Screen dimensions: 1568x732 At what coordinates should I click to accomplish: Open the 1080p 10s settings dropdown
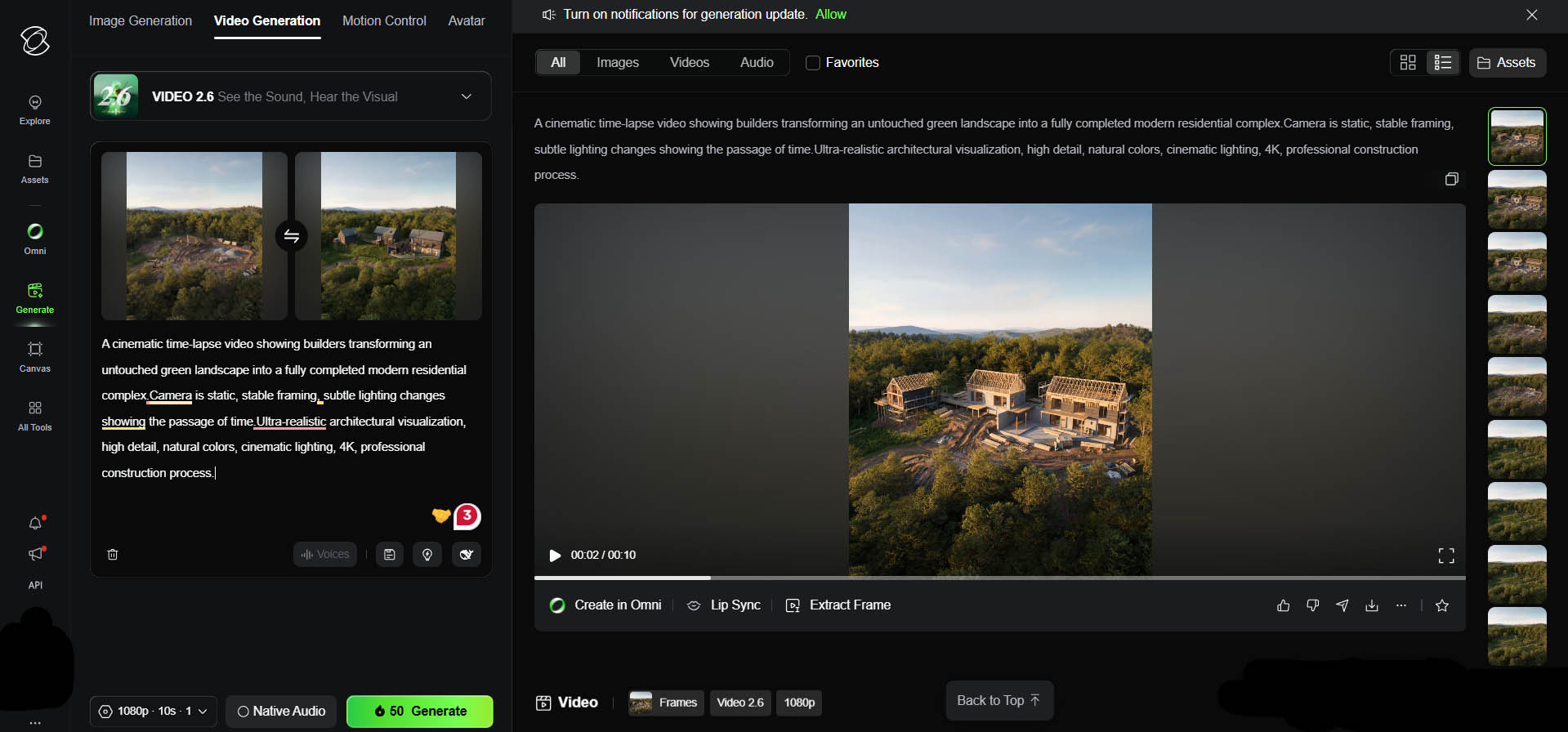point(153,711)
